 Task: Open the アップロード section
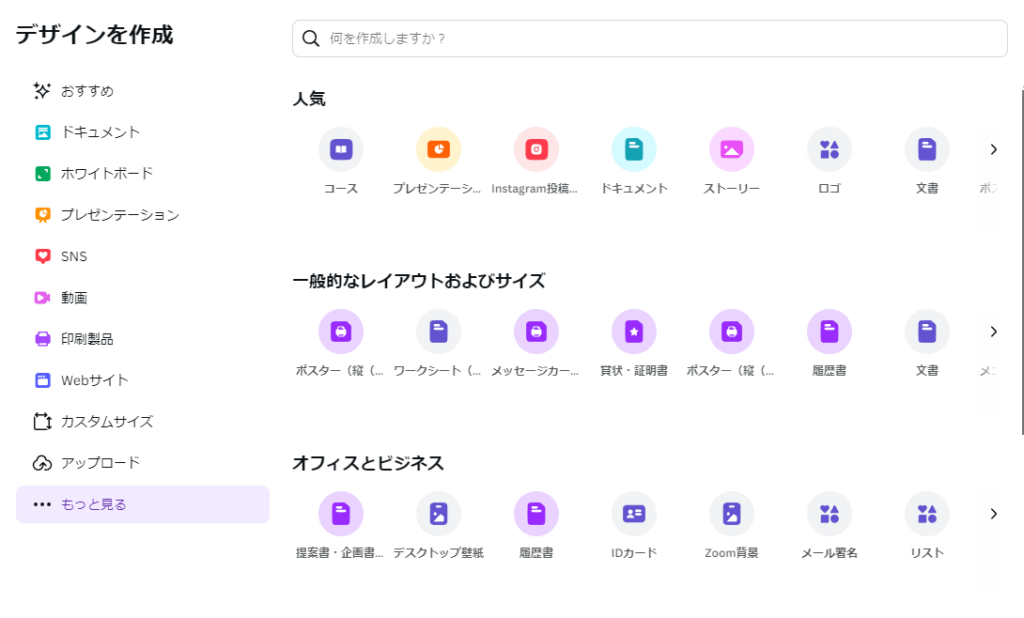(x=102, y=462)
